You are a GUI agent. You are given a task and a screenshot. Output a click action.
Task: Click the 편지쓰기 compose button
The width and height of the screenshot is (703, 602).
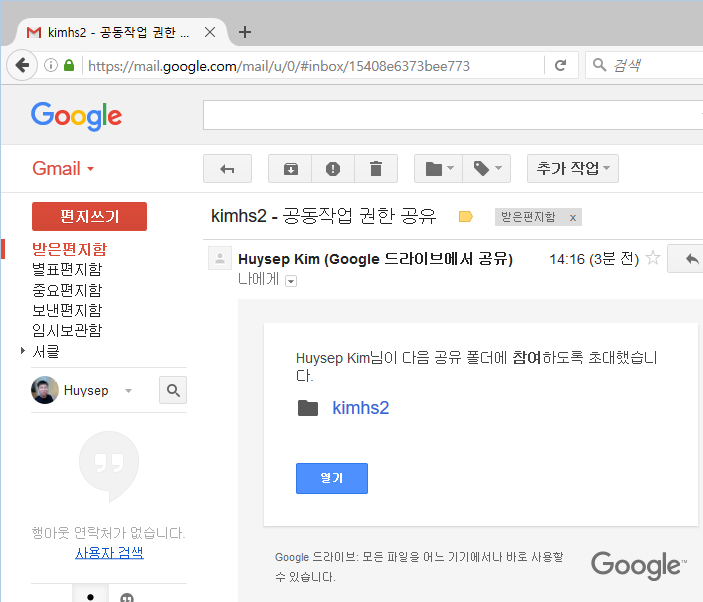click(89, 217)
